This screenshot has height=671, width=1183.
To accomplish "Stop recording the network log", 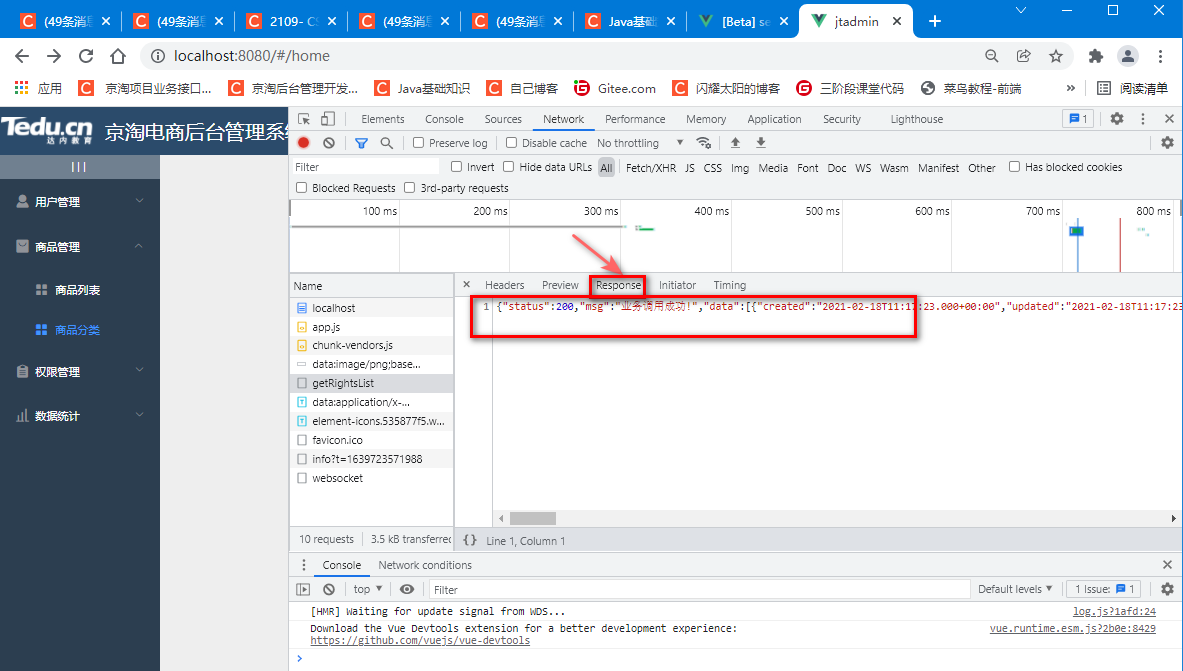I will tap(303, 143).
